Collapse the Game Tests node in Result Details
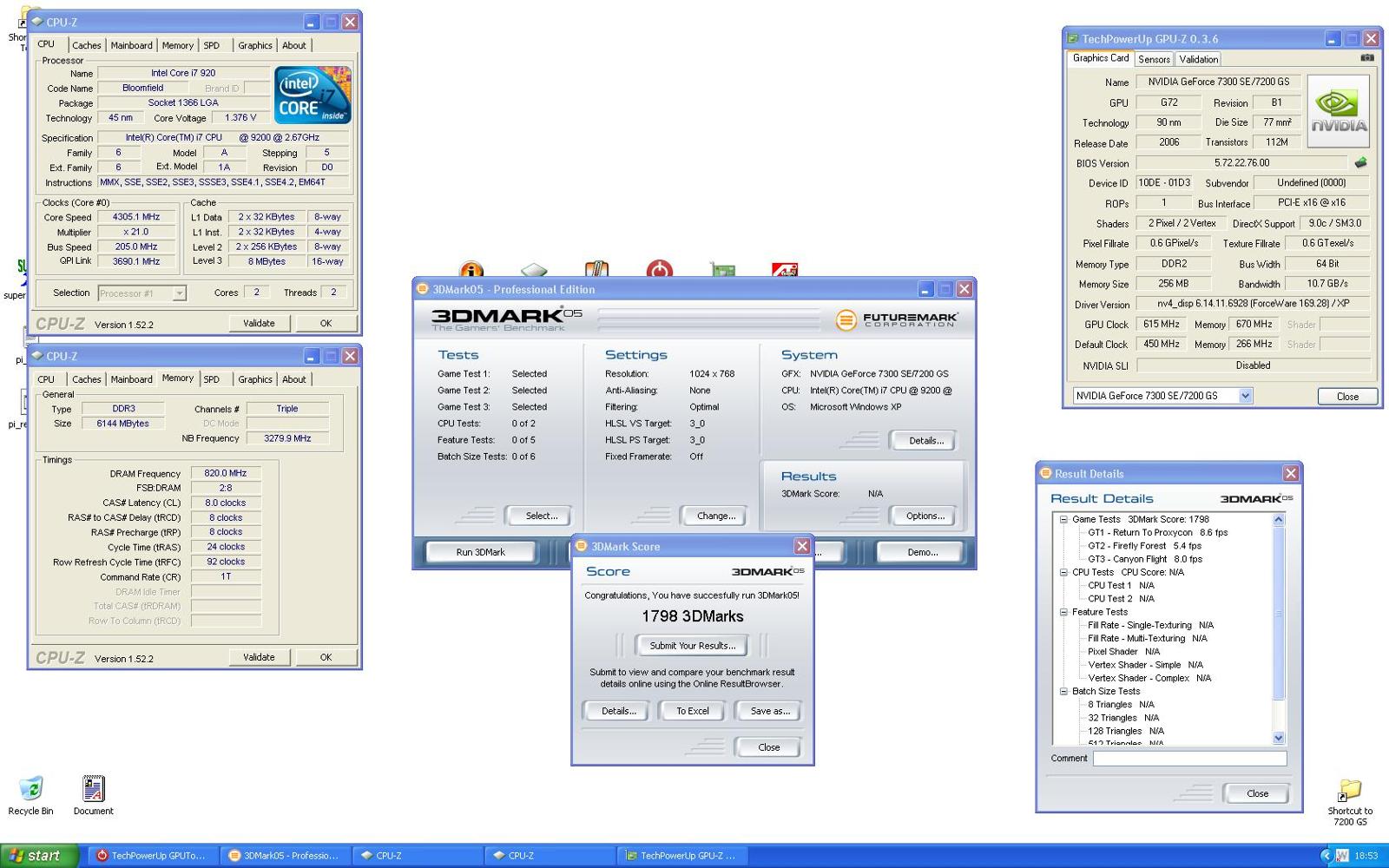The height and width of the screenshot is (868, 1389). [1063, 519]
